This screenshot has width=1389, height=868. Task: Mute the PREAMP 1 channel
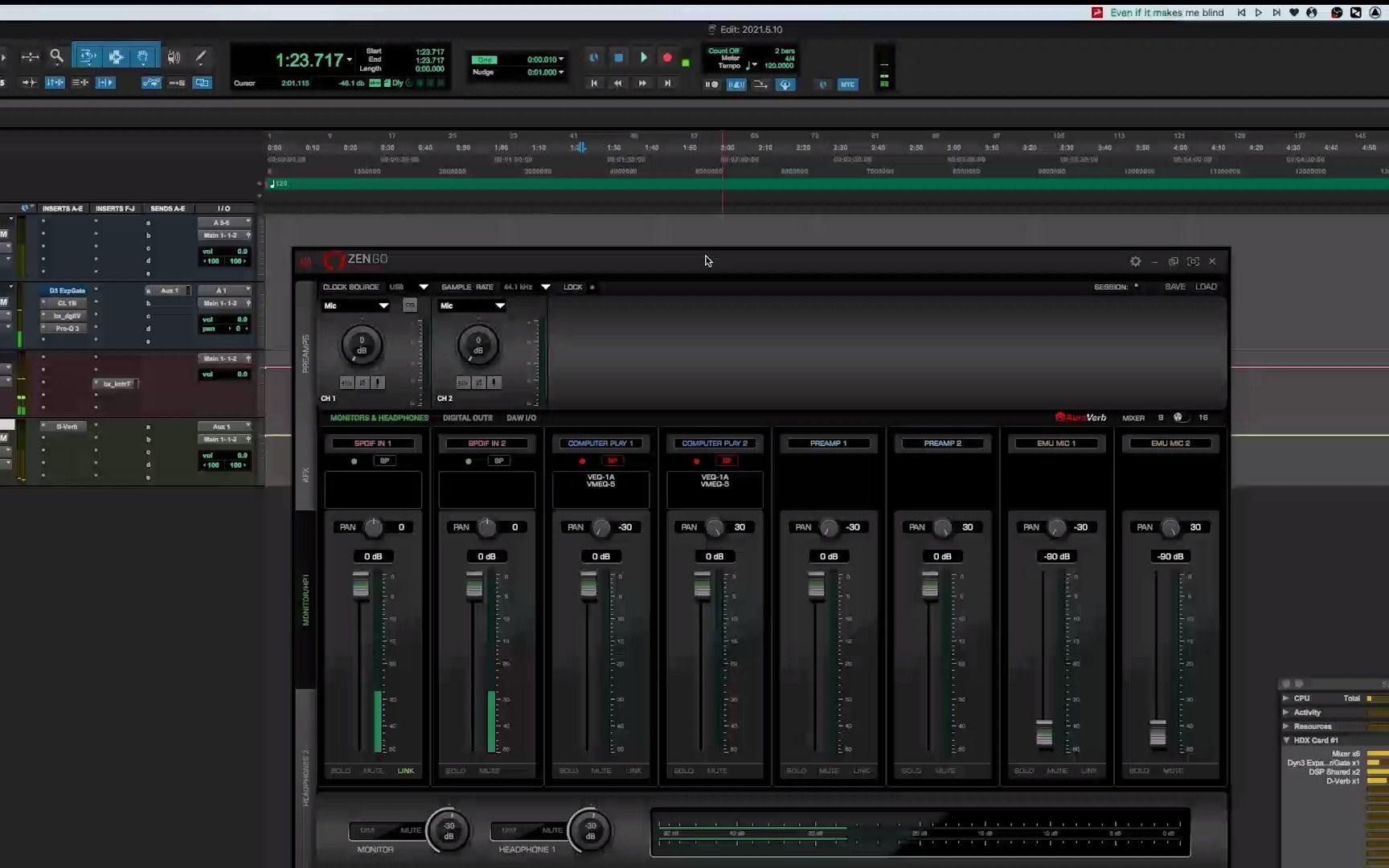(829, 771)
